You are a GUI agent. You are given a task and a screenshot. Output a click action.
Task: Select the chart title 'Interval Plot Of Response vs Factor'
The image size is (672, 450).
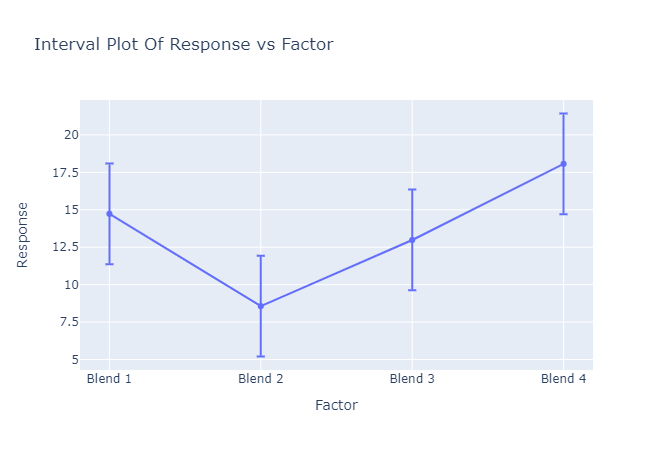click(x=183, y=45)
